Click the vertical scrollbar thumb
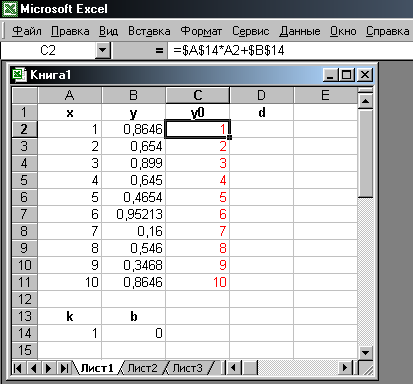 point(365,153)
